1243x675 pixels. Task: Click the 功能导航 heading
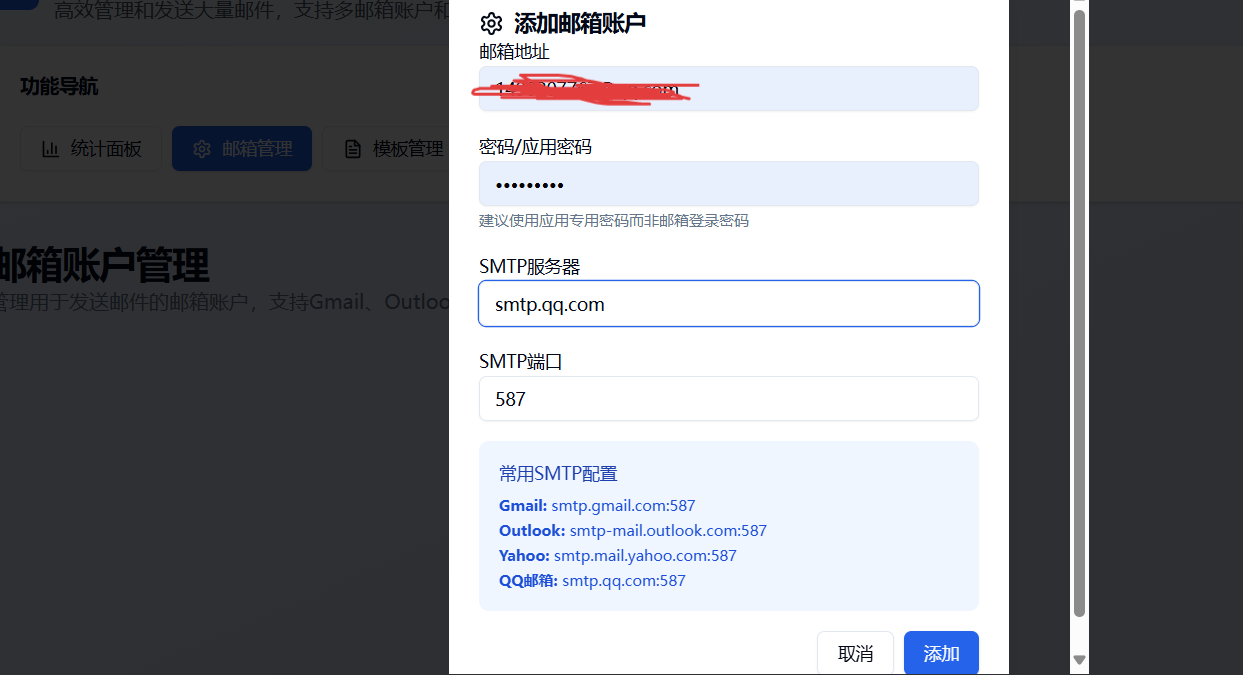click(x=59, y=87)
